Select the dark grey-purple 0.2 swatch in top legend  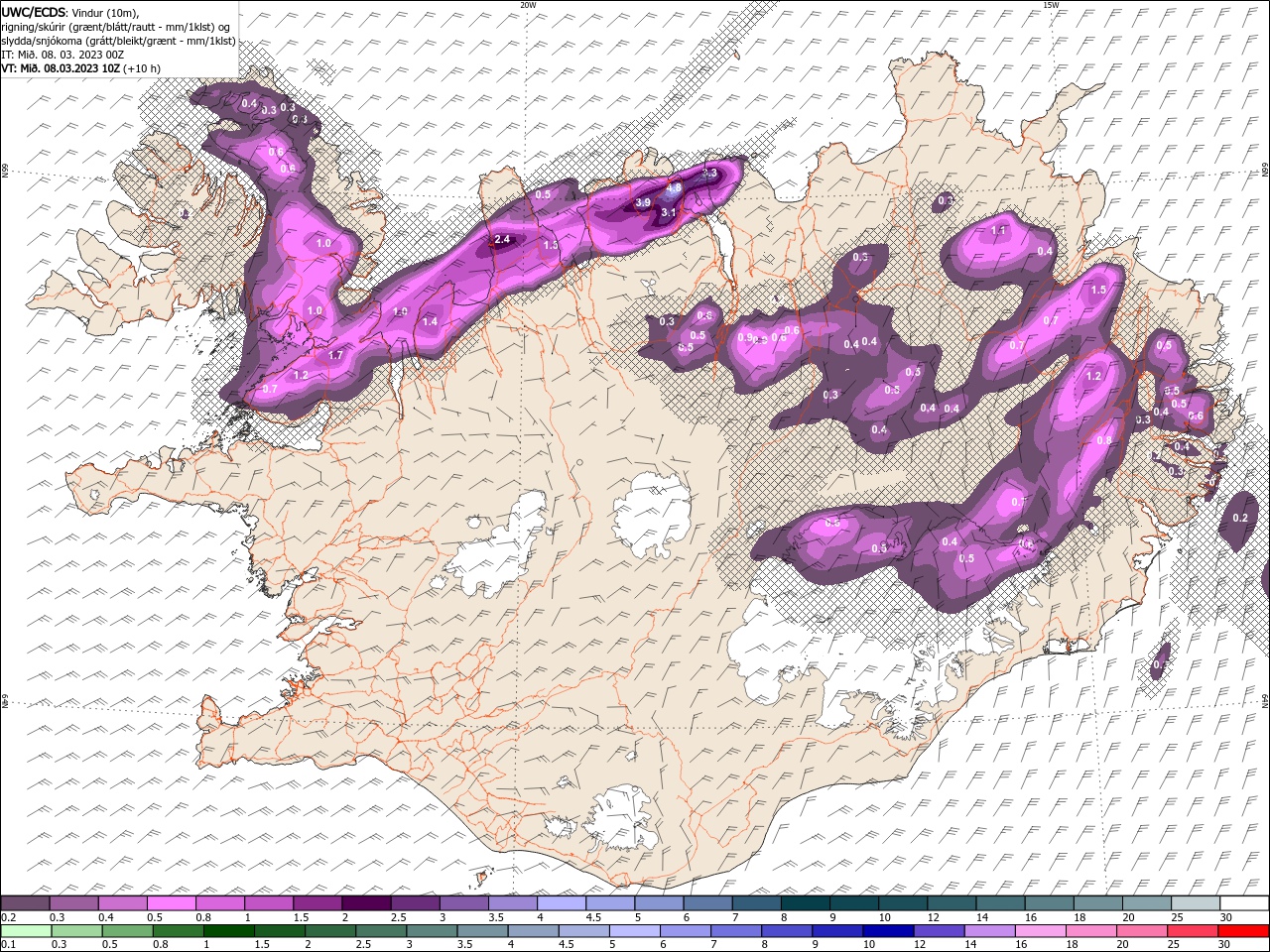coord(26,903)
